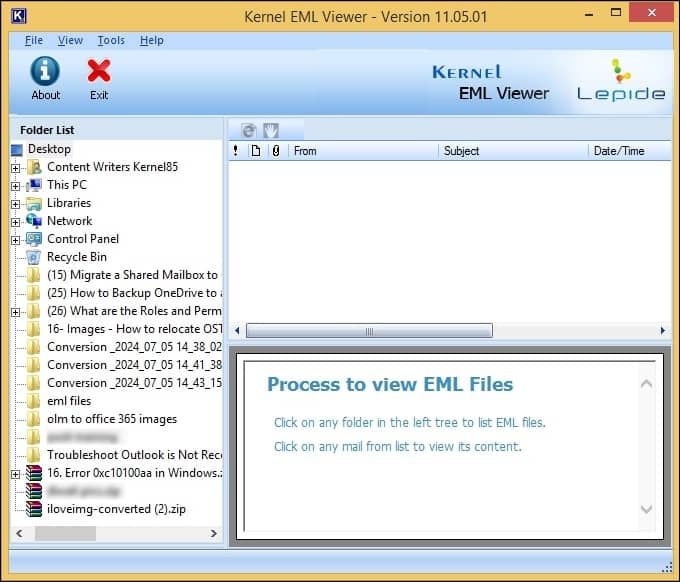The height and width of the screenshot is (582, 680).
Task: Select the Desktop root icon
Action: [17, 150]
